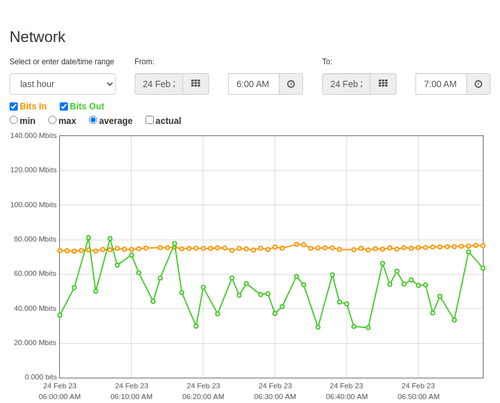
Task: Click the 100.000 Mbits axis label
Action: coord(33,205)
